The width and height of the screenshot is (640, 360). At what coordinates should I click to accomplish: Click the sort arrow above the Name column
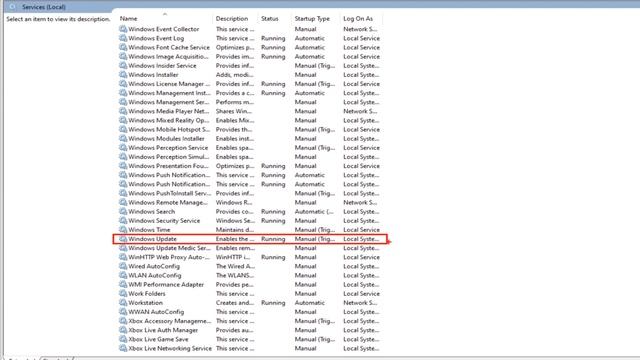[165, 14]
